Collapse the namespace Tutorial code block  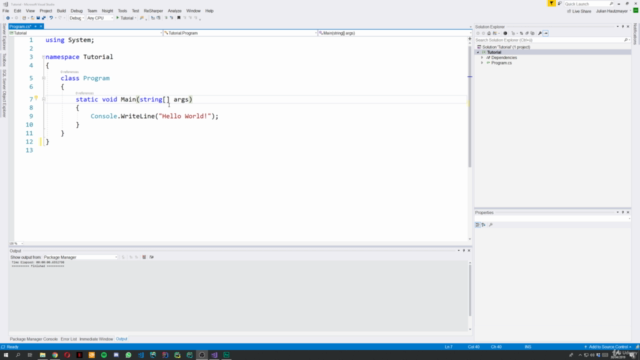43,57
